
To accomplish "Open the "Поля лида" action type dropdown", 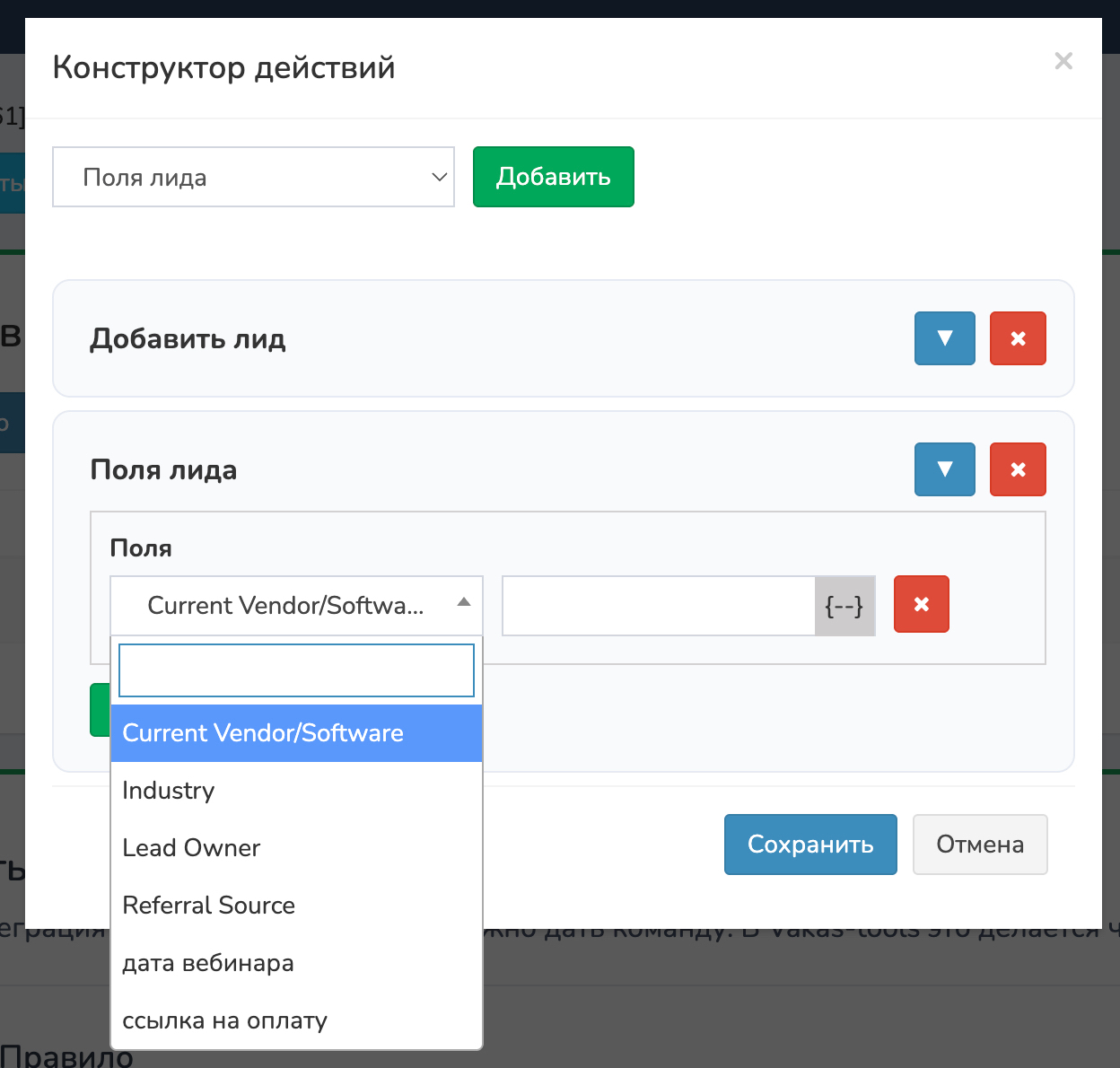I will coord(253,178).
